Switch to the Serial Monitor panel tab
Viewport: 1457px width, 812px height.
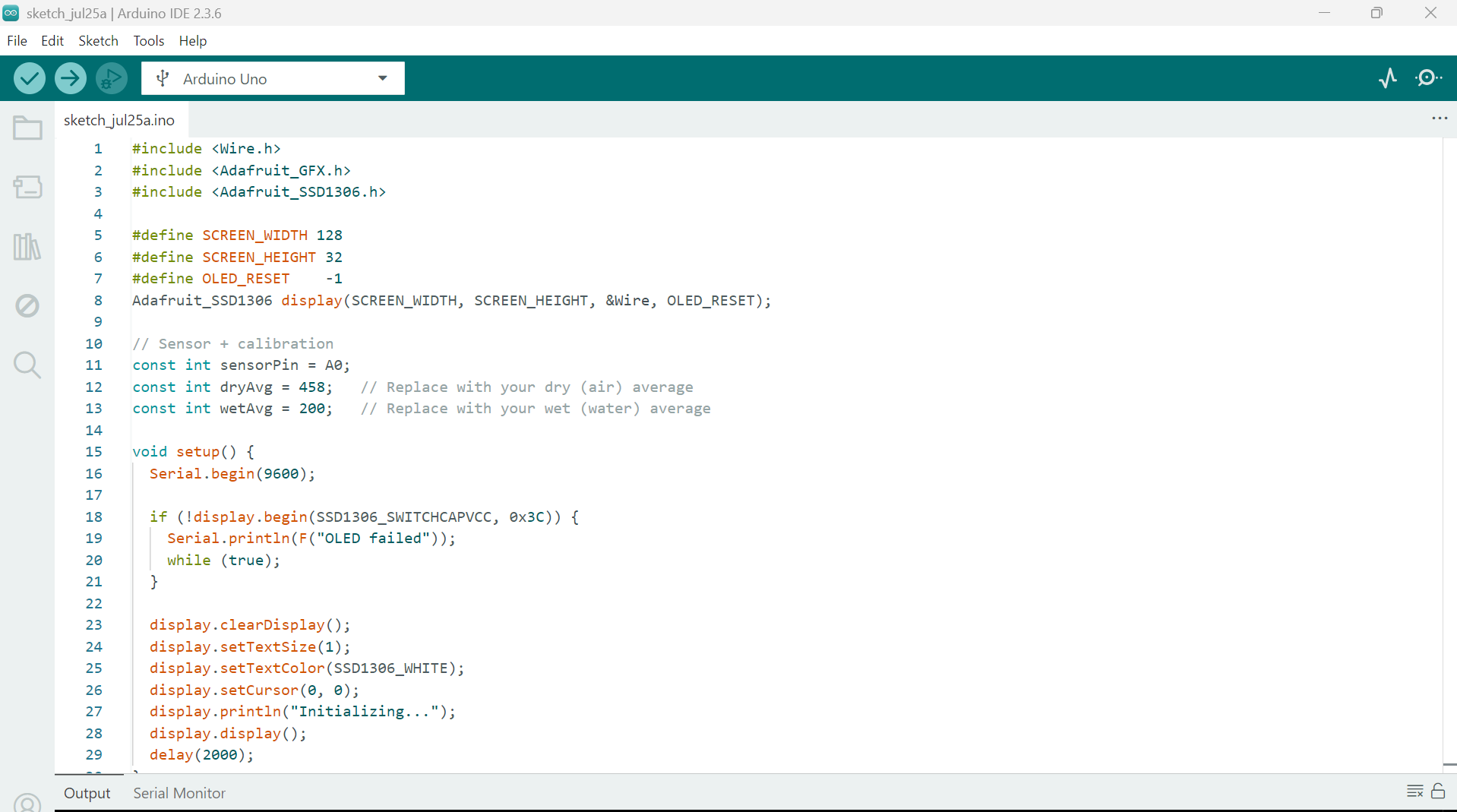pyautogui.click(x=179, y=793)
